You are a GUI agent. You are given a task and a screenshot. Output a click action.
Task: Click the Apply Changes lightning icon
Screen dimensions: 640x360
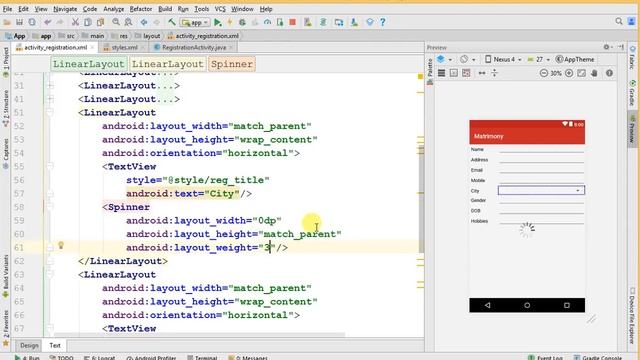pyautogui.click(x=230, y=22)
